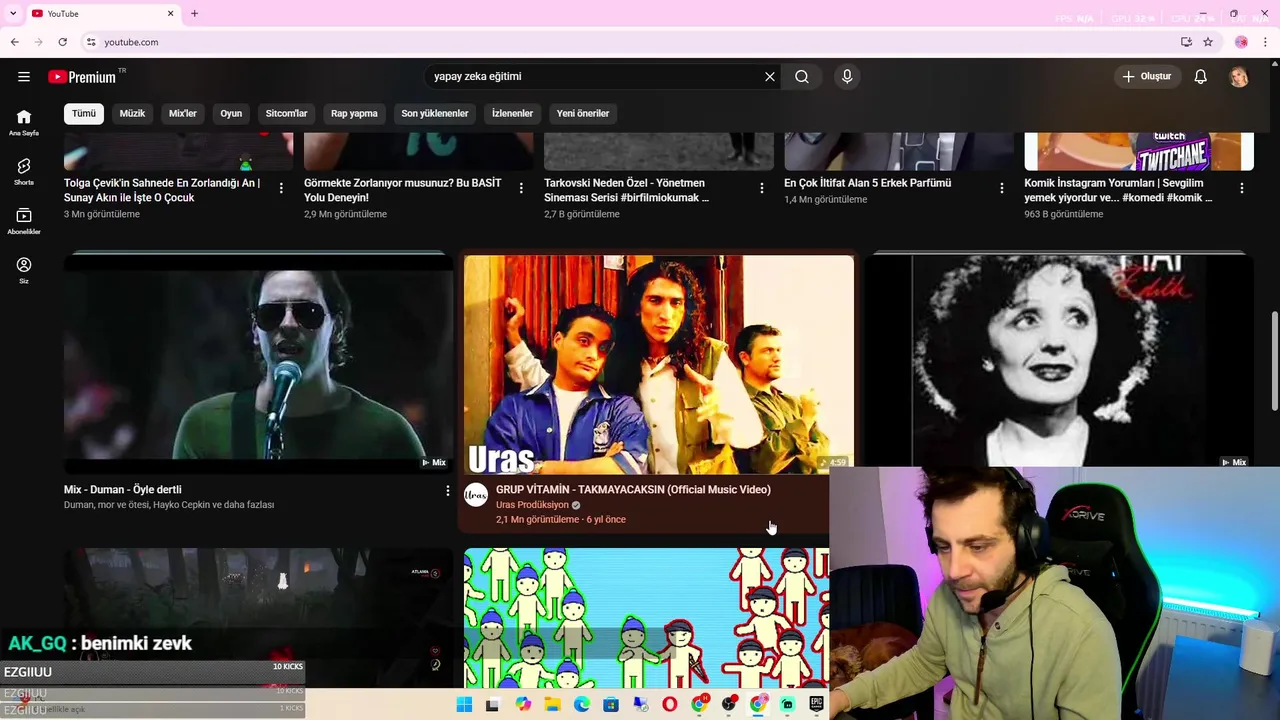The width and height of the screenshot is (1280, 720).
Task: Open Microsoft Store from taskbar
Action: pyautogui.click(x=611, y=705)
